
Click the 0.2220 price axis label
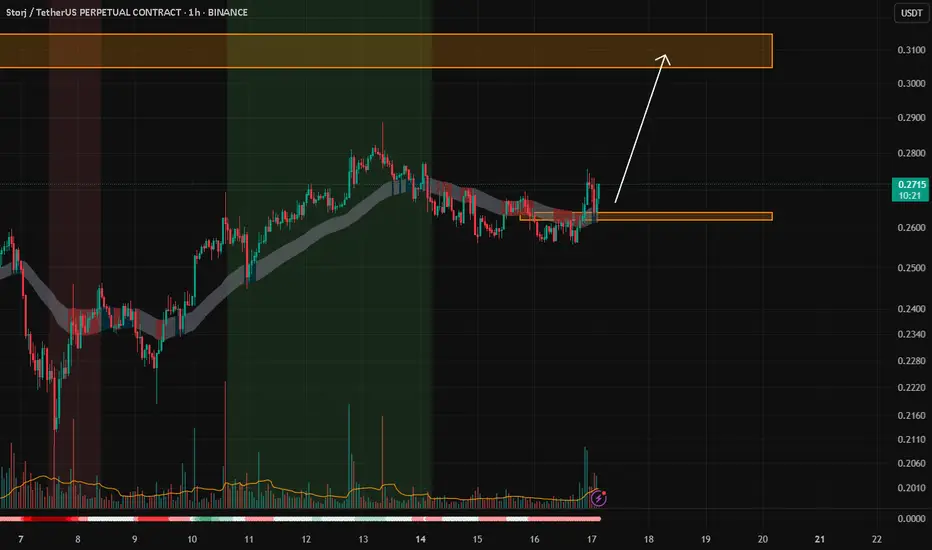point(911,388)
